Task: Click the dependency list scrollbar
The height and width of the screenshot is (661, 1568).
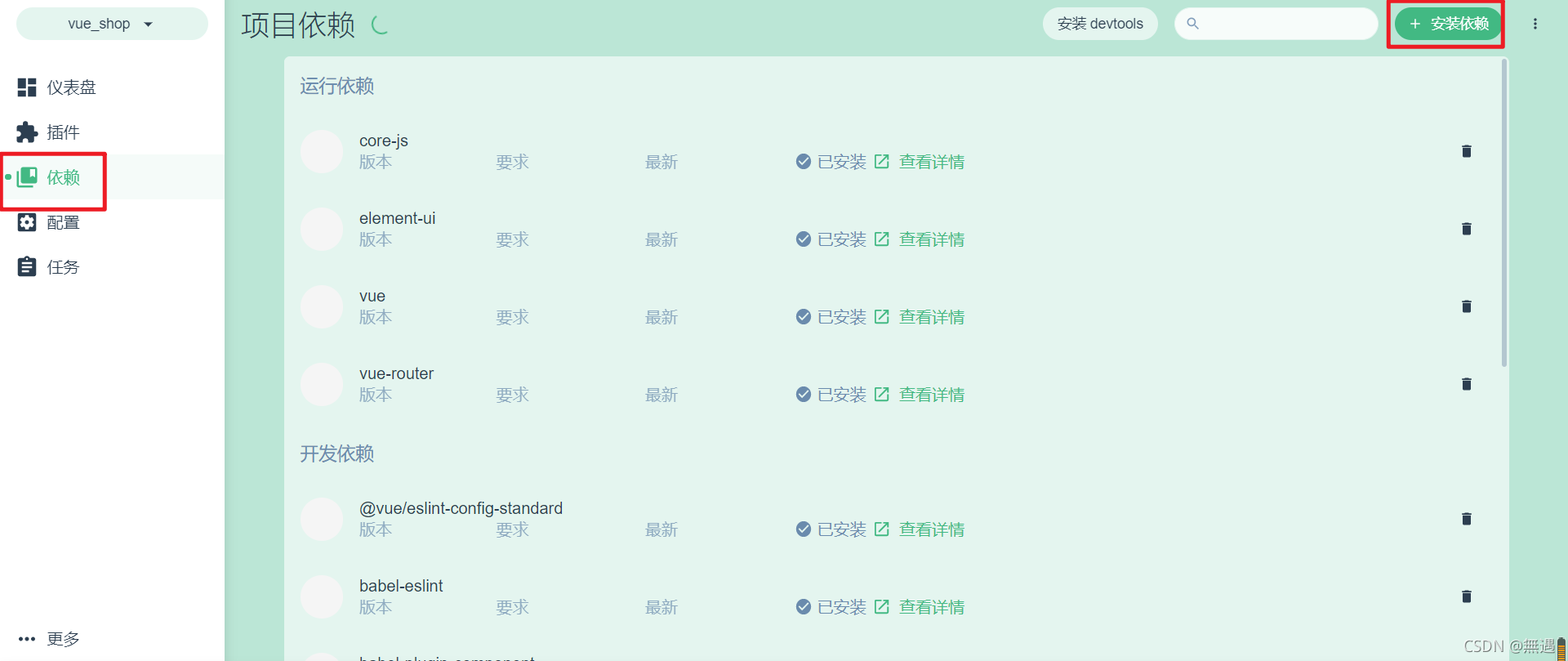Action: [1504, 212]
